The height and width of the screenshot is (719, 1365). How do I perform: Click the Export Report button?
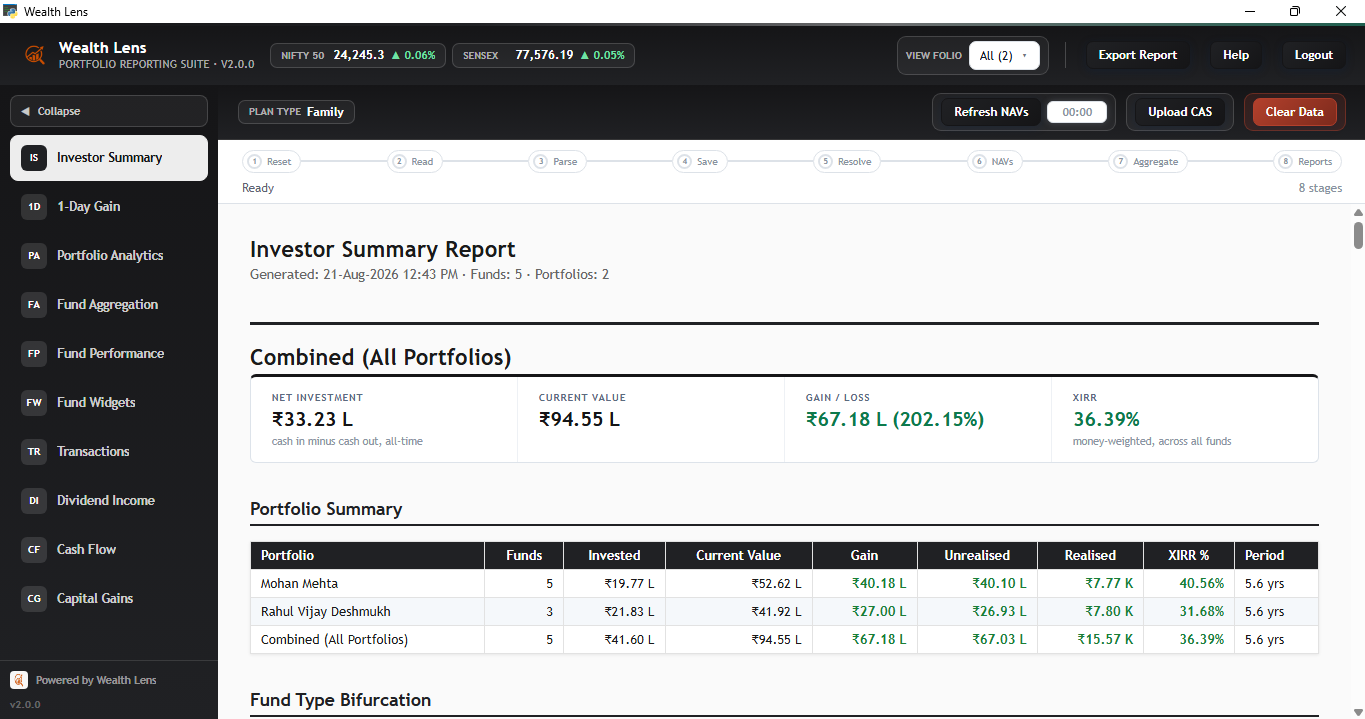(x=1138, y=55)
